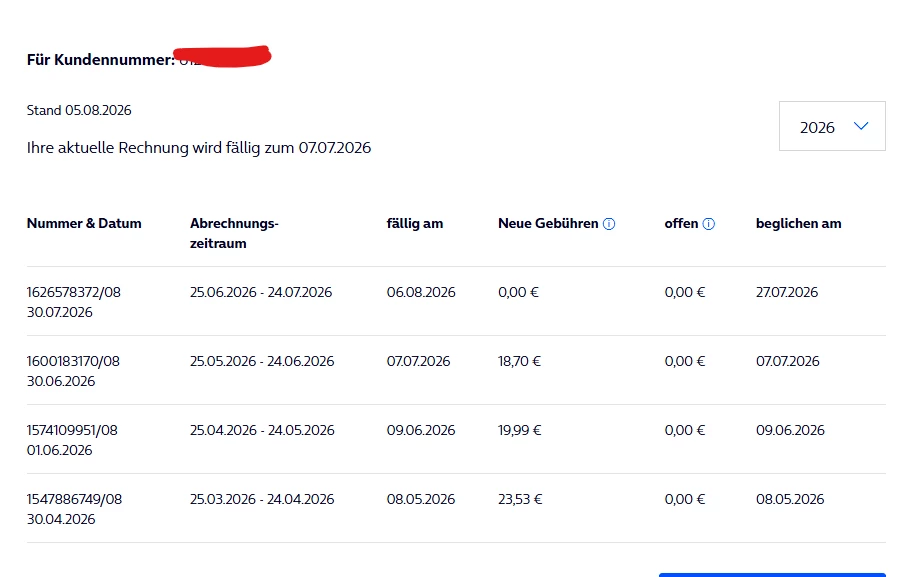
Task: Click the chevron arrow in year selector
Action: click(x=861, y=126)
